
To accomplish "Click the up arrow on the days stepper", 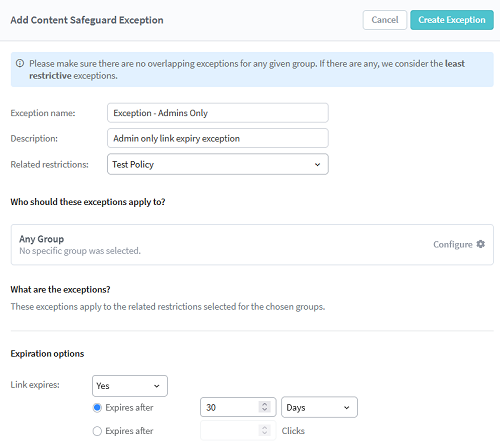I will [x=265, y=404].
